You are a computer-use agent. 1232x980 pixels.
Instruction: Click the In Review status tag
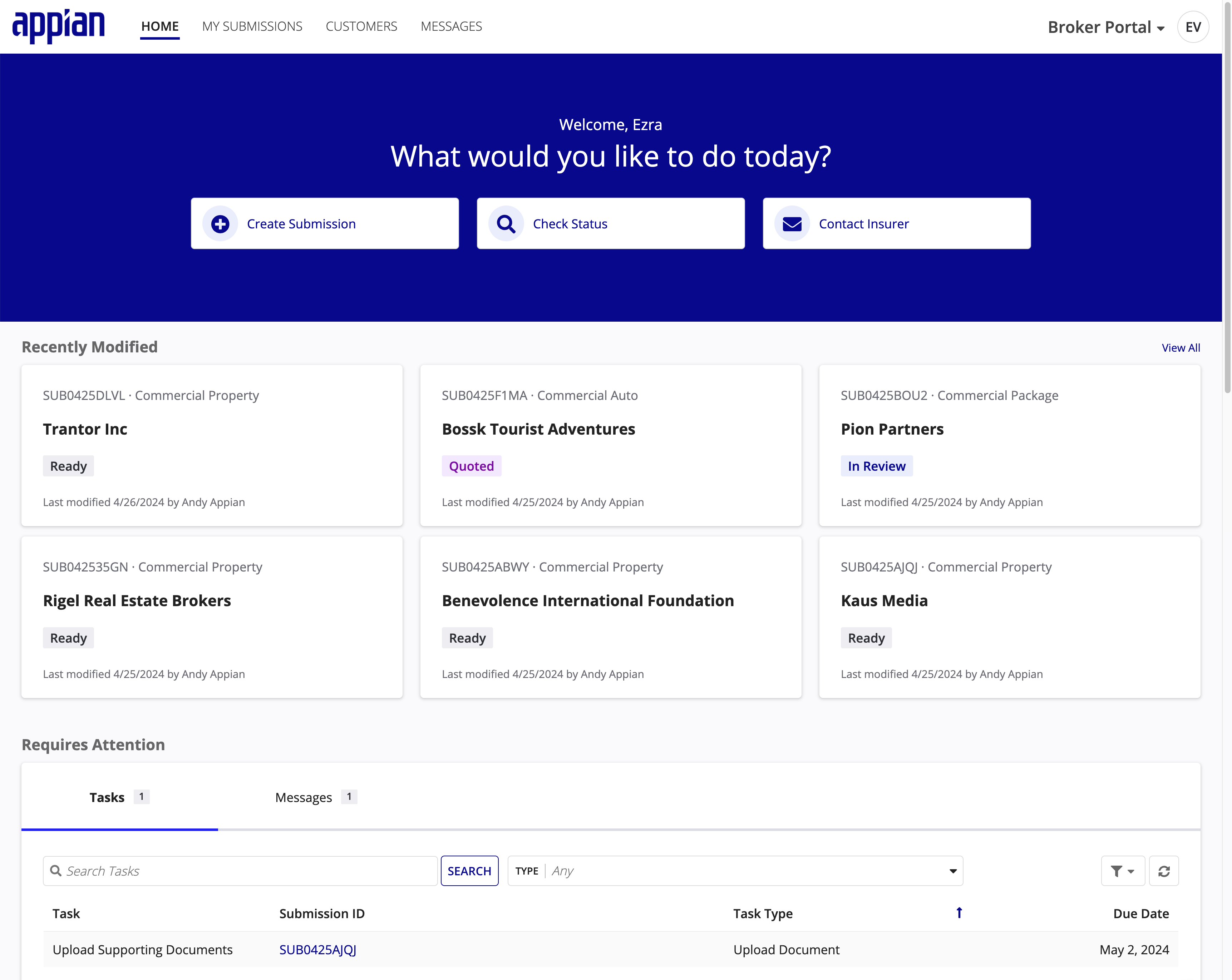pos(877,466)
